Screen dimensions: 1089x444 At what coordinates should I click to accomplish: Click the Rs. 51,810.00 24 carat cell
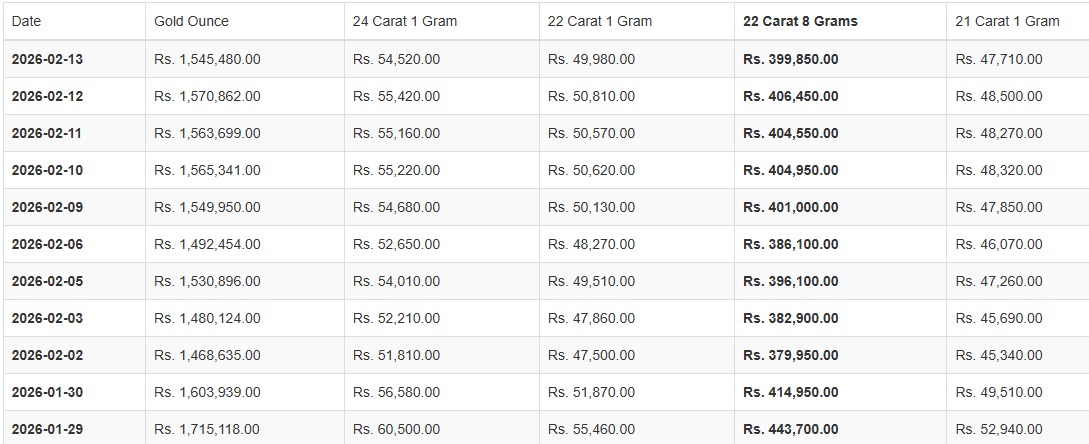(396, 355)
